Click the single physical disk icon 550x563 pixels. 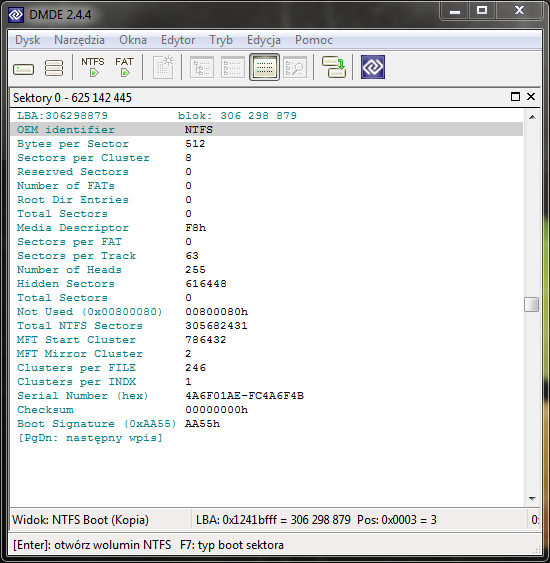24,69
